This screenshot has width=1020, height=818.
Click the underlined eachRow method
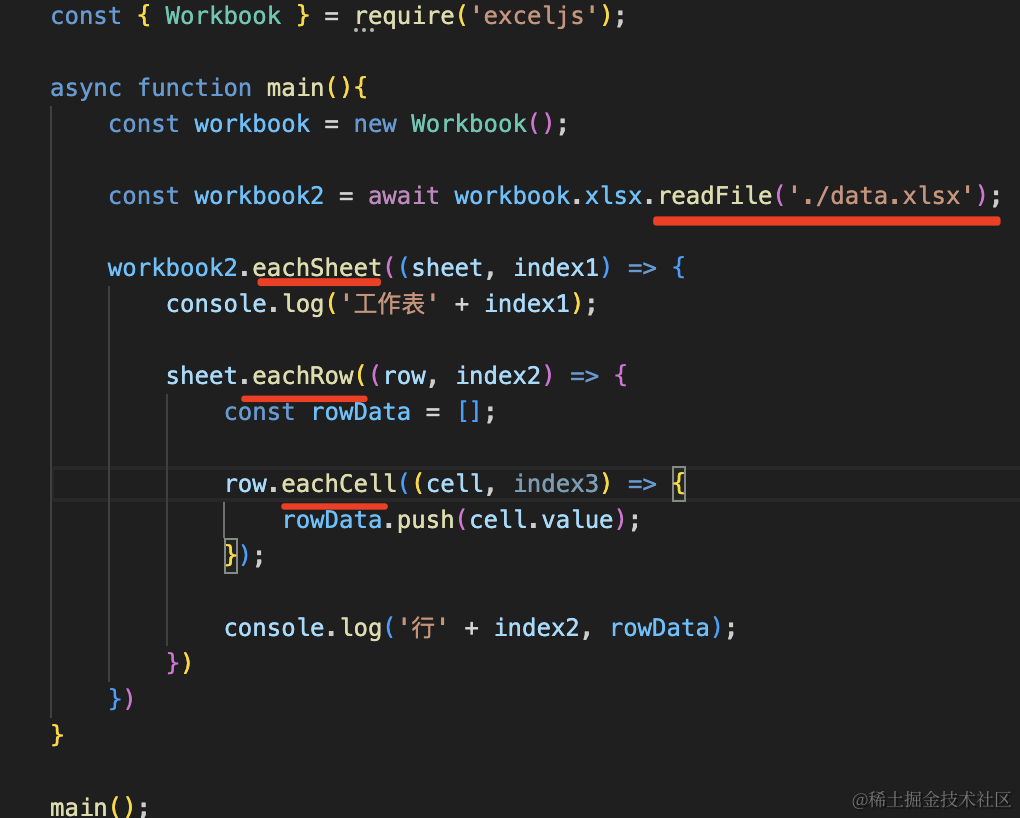click(303, 376)
